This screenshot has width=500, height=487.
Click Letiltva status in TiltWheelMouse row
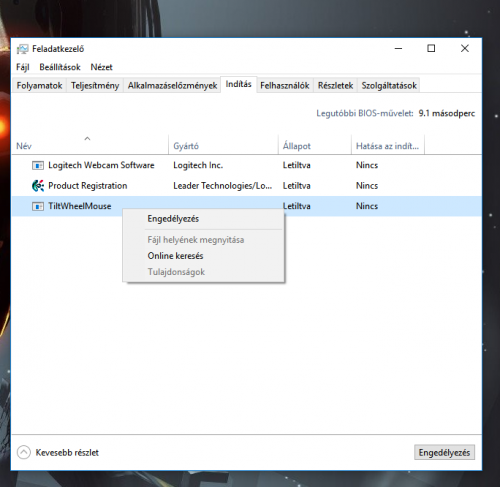pos(297,206)
